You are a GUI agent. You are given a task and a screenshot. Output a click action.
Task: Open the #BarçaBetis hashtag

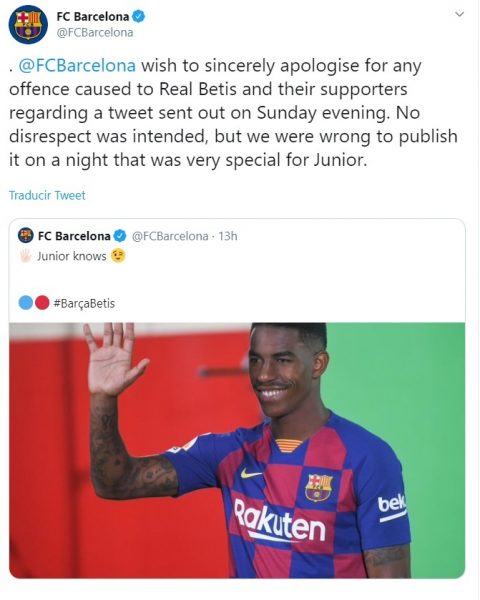(84, 303)
